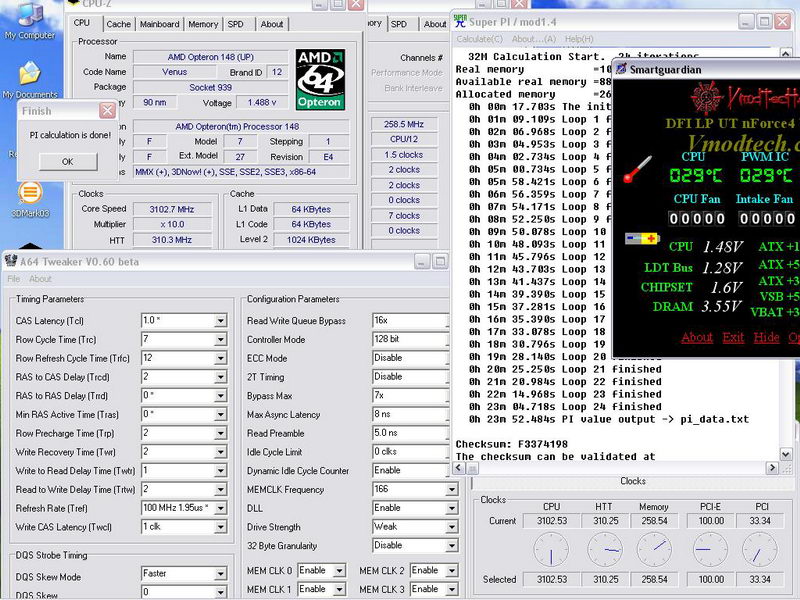This screenshot has height=600, width=800.
Task: Expand Row Precharge Time (Trp) dropdown
Action: click(220, 434)
